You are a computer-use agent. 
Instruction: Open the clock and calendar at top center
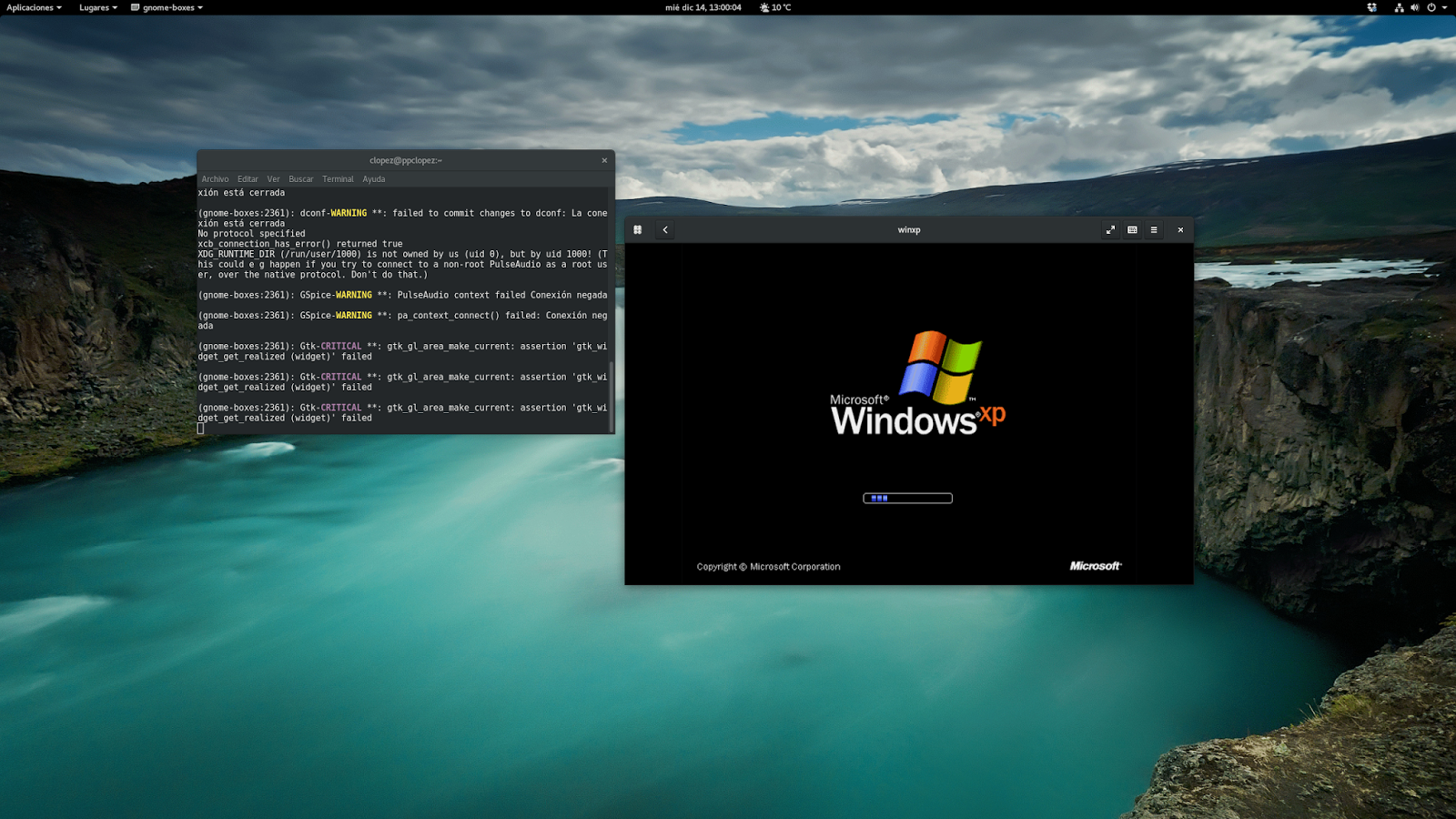[703, 7]
